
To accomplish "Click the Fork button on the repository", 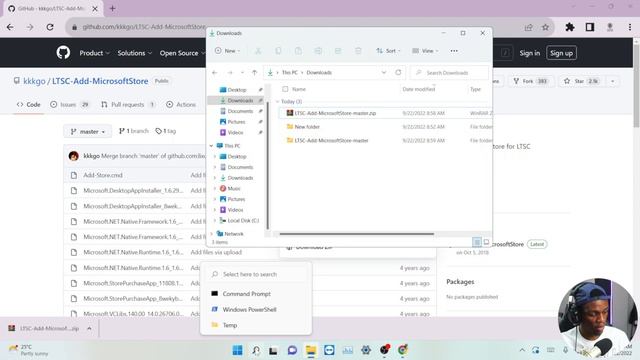I will (530, 81).
